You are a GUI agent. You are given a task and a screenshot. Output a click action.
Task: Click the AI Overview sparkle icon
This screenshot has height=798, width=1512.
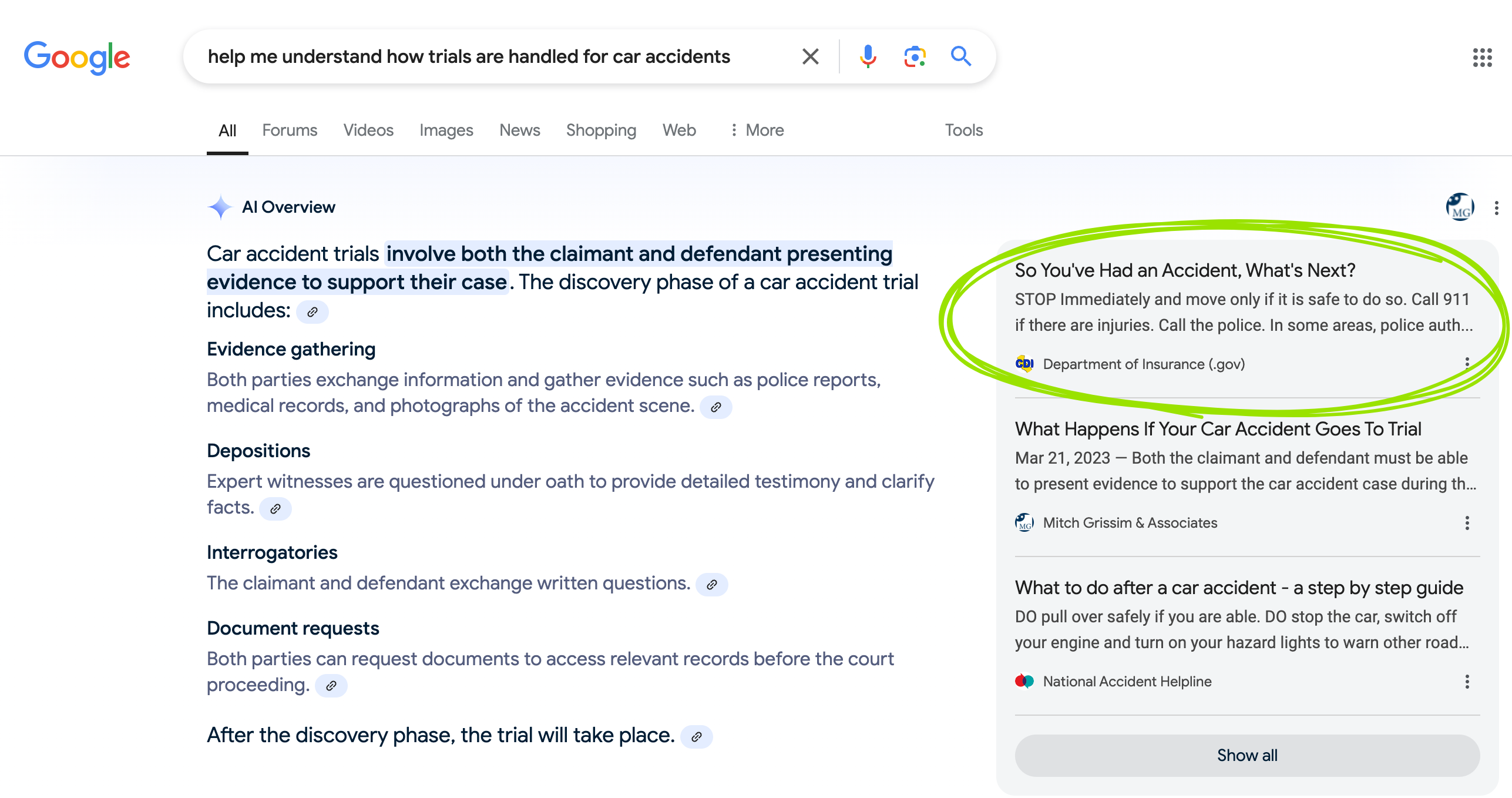220,207
